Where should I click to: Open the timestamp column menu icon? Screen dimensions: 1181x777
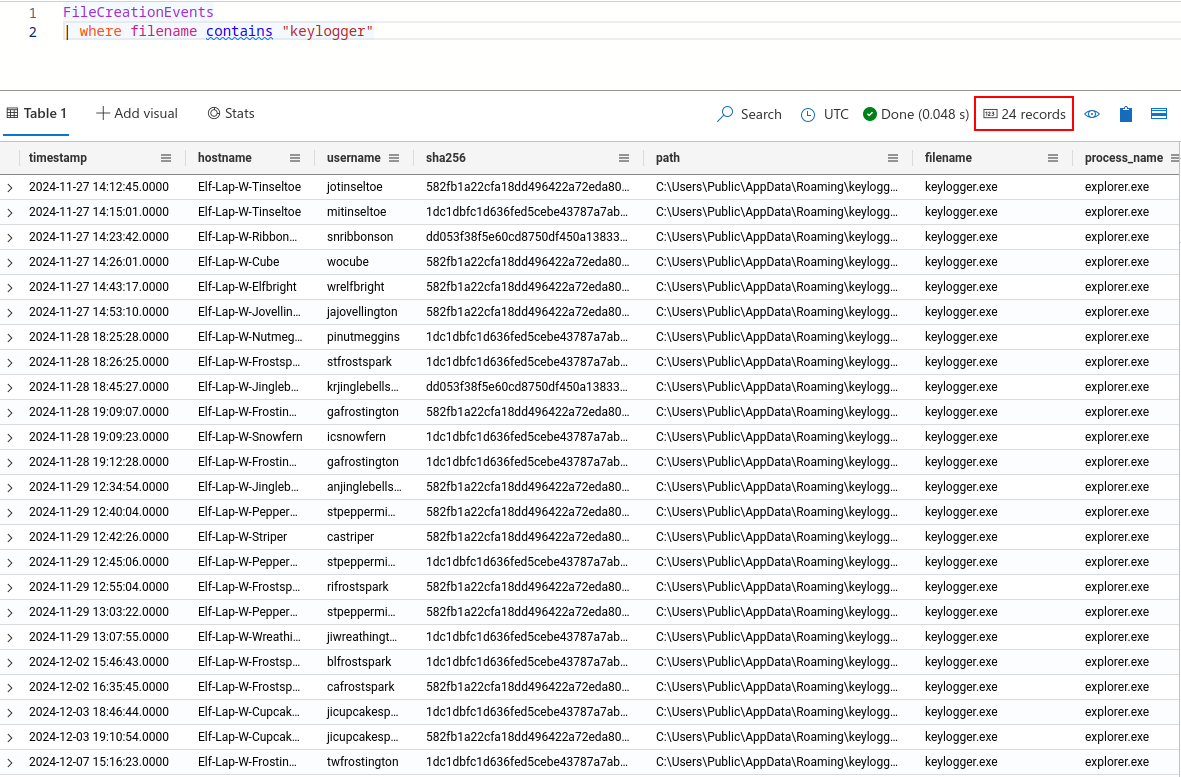(x=166, y=158)
